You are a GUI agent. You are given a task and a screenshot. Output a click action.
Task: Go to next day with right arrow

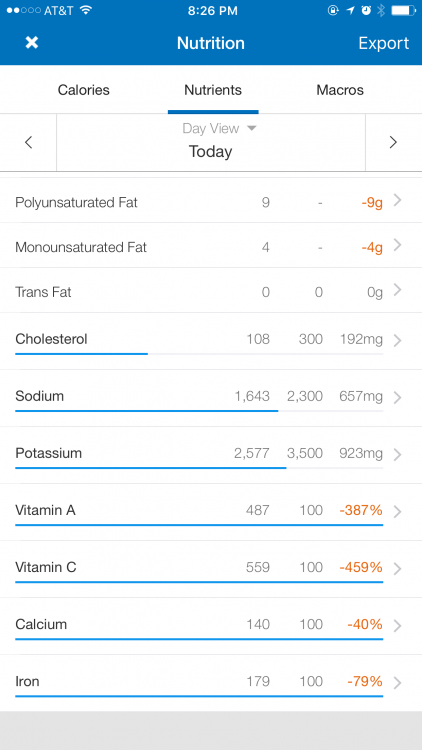393,142
